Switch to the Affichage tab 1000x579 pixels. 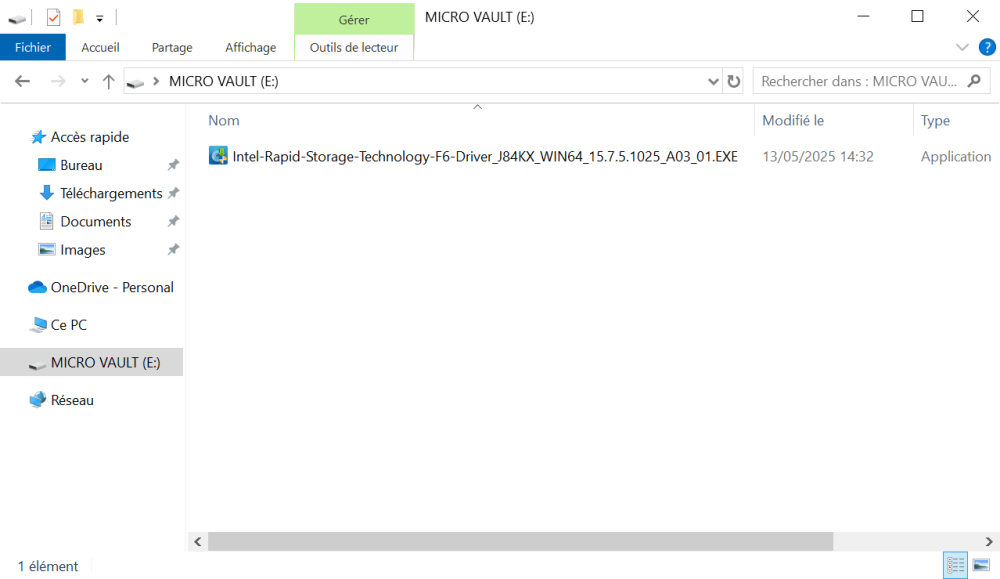click(x=250, y=47)
